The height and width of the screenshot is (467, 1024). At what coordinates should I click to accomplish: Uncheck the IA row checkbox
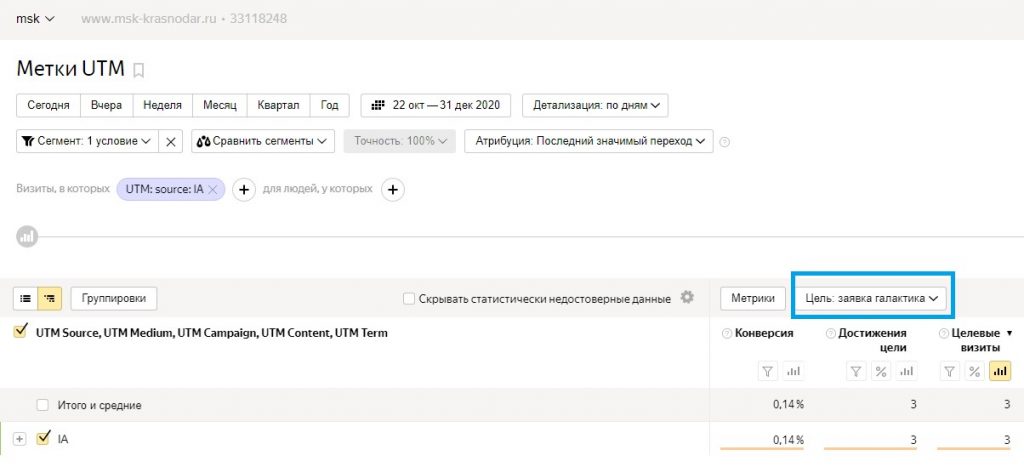[43, 438]
